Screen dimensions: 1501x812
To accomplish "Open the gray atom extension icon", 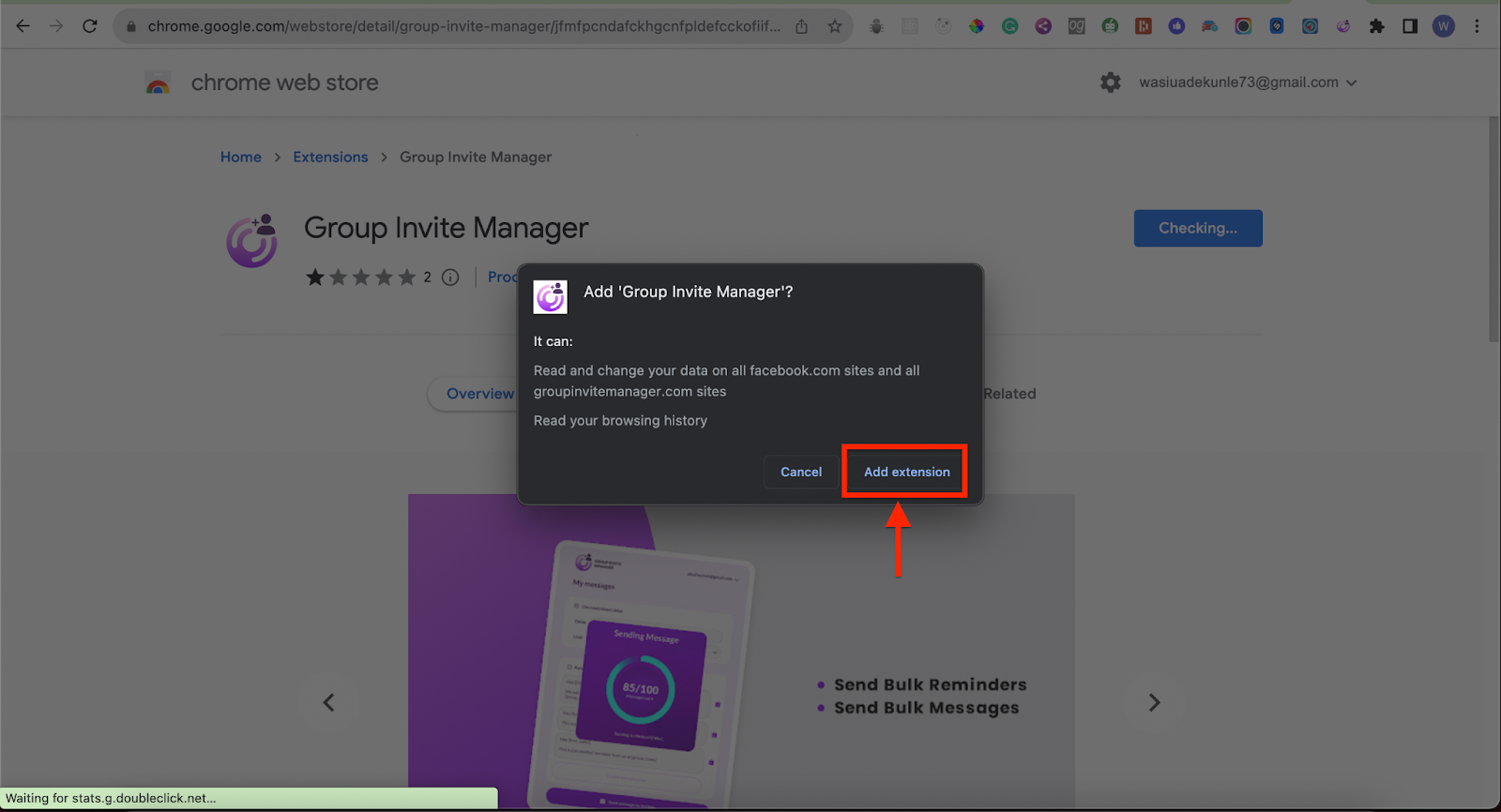I will pos(910,26).
